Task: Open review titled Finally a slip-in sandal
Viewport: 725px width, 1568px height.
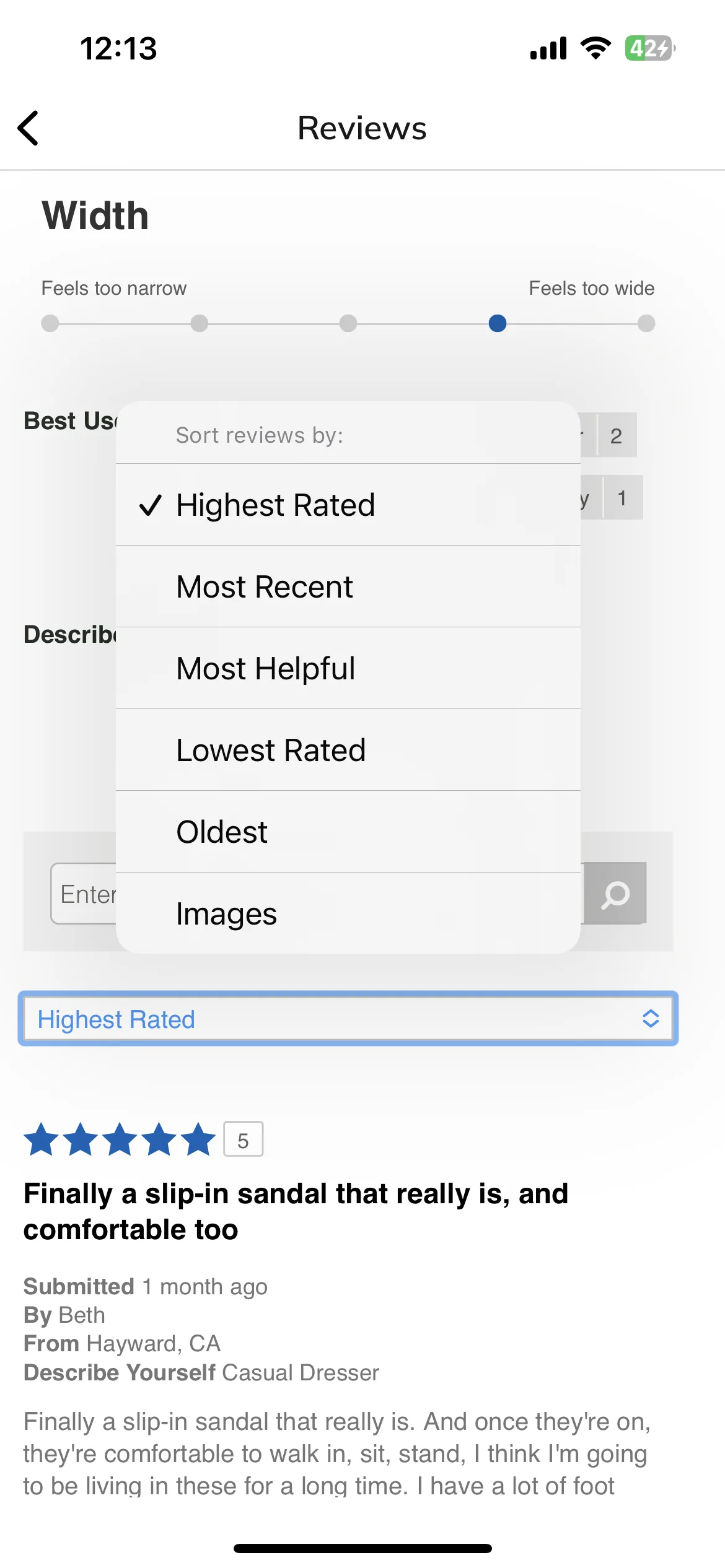Action: click(x=296, y=1211)
